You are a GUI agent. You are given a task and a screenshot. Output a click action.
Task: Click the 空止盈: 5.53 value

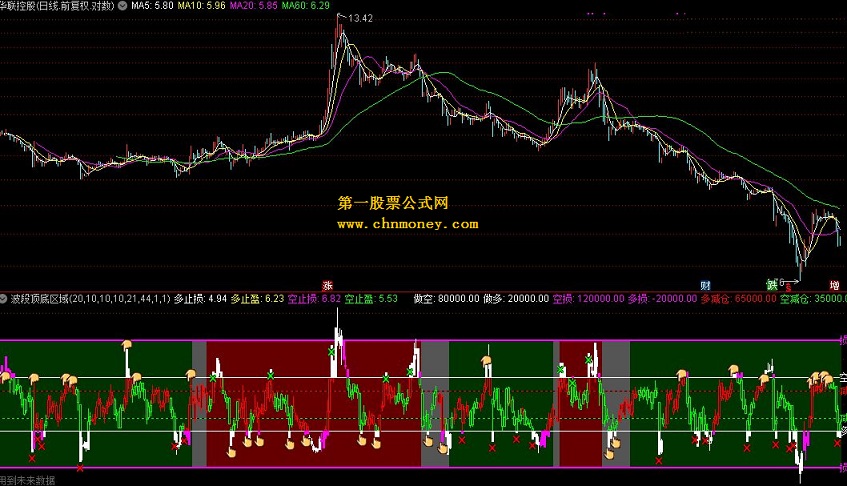click(371, 299)
